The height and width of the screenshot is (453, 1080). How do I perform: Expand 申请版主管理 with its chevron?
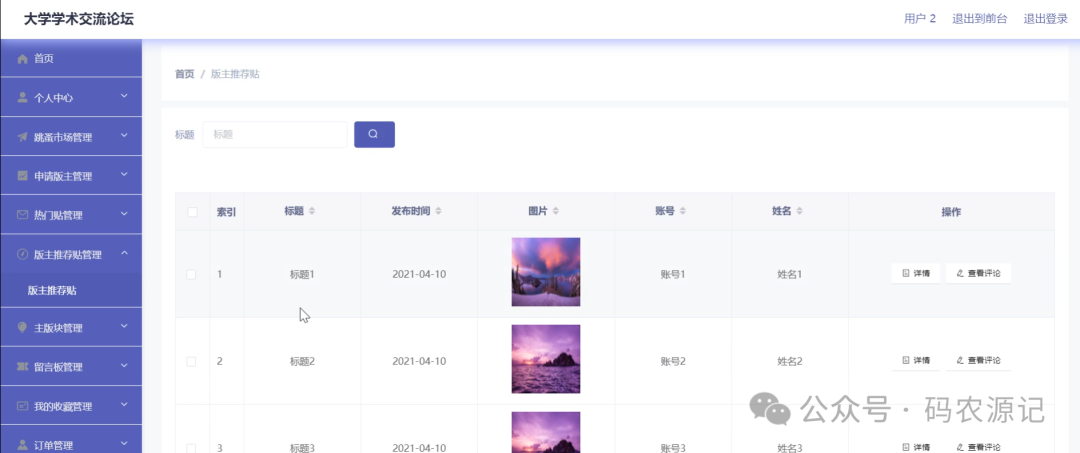point(124,175)
